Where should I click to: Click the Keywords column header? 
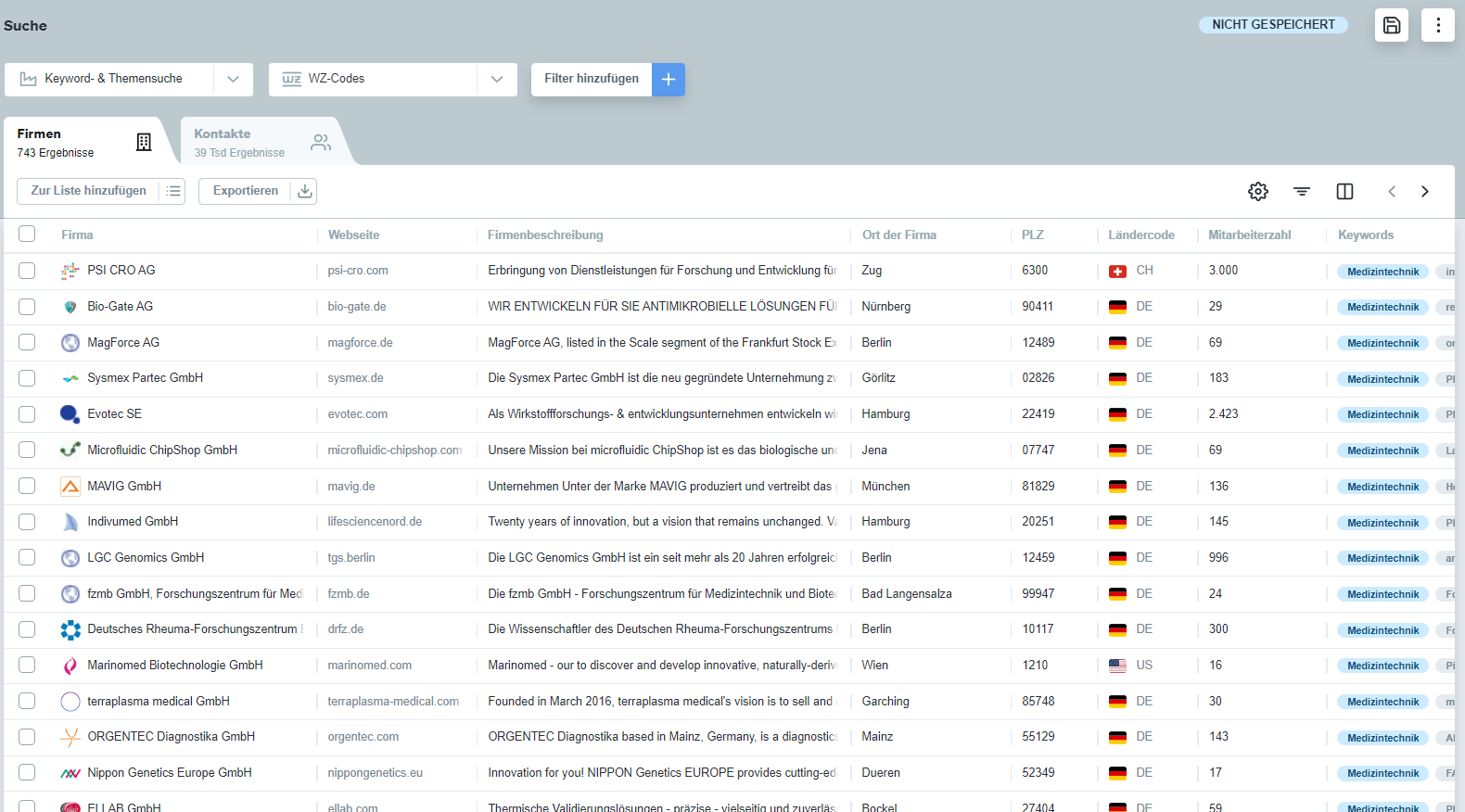click(x=1366, y=235)
